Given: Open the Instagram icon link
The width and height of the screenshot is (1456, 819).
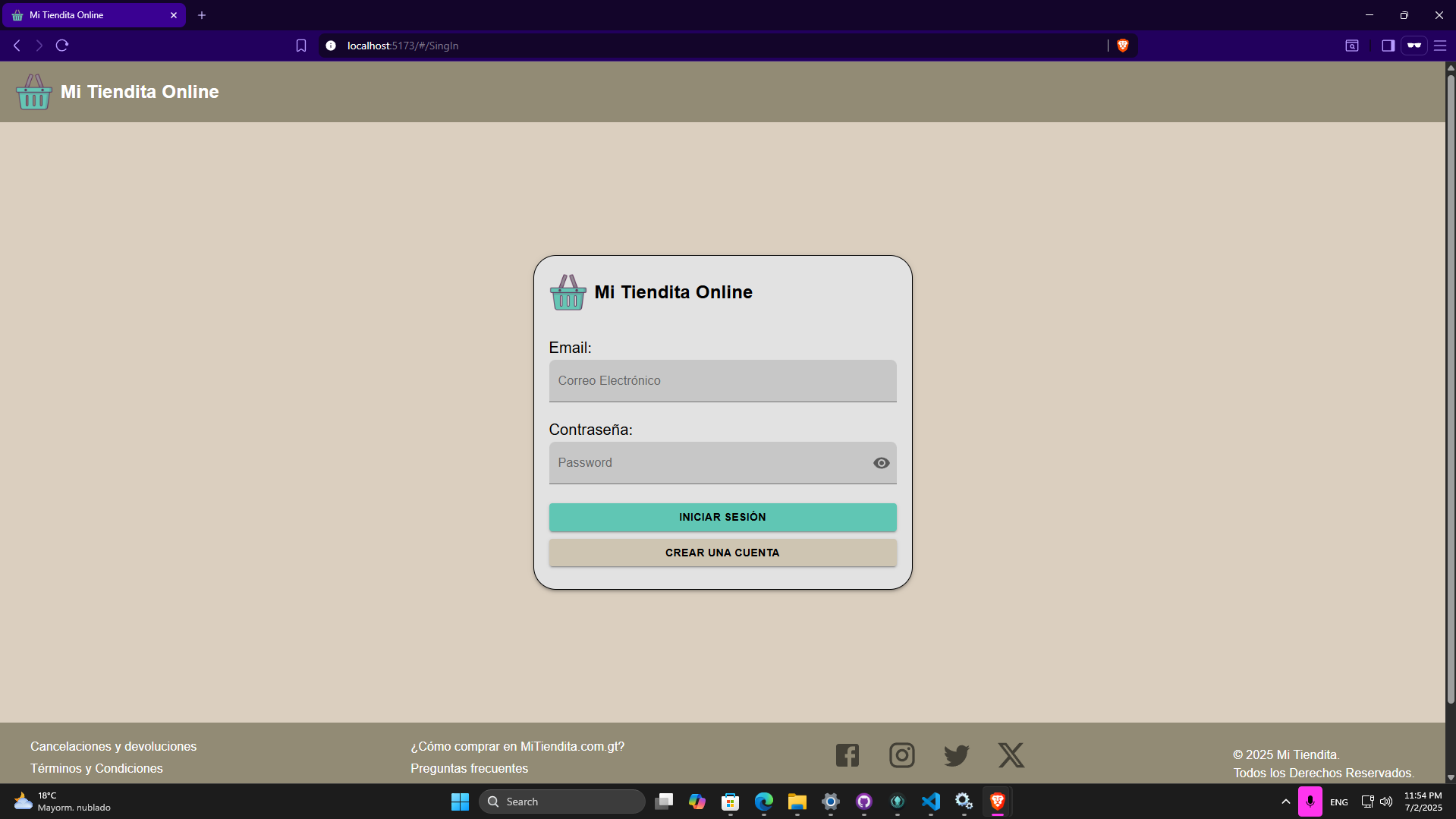Looking at the screenshot, I should [x=901, y=755].
